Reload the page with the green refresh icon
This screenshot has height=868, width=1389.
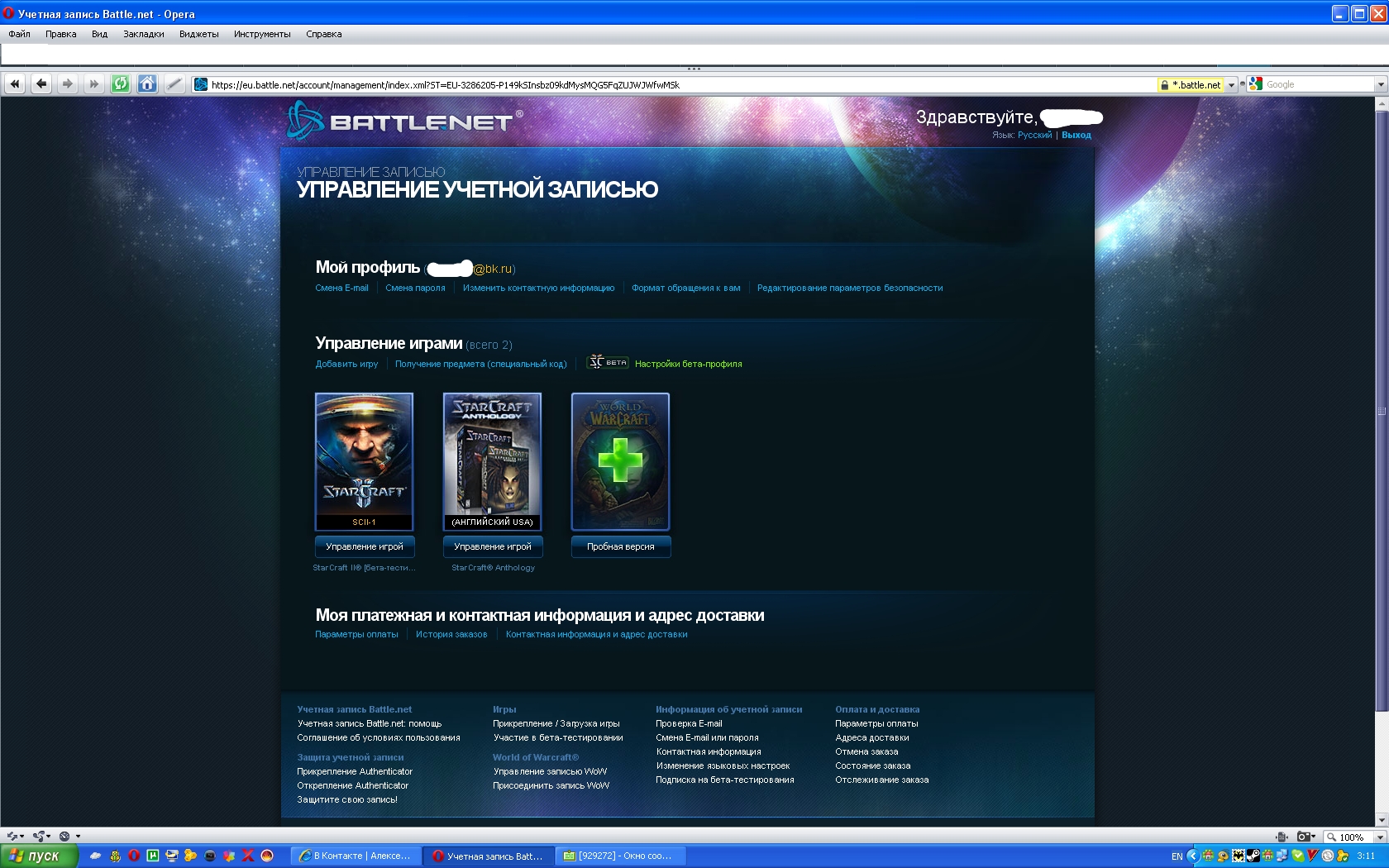(x=121, y=83)
